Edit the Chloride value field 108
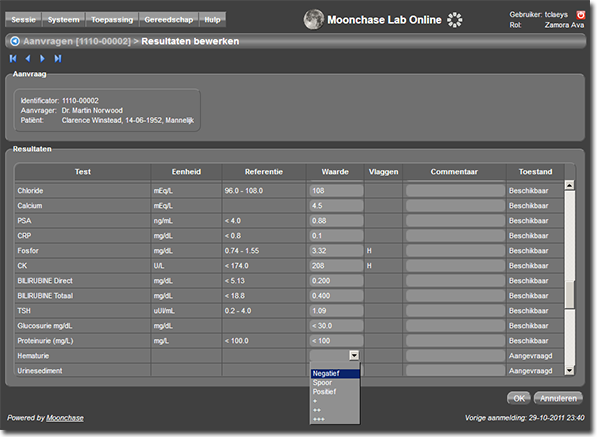Screen dimensions: 600x437 tap(336, 191)
